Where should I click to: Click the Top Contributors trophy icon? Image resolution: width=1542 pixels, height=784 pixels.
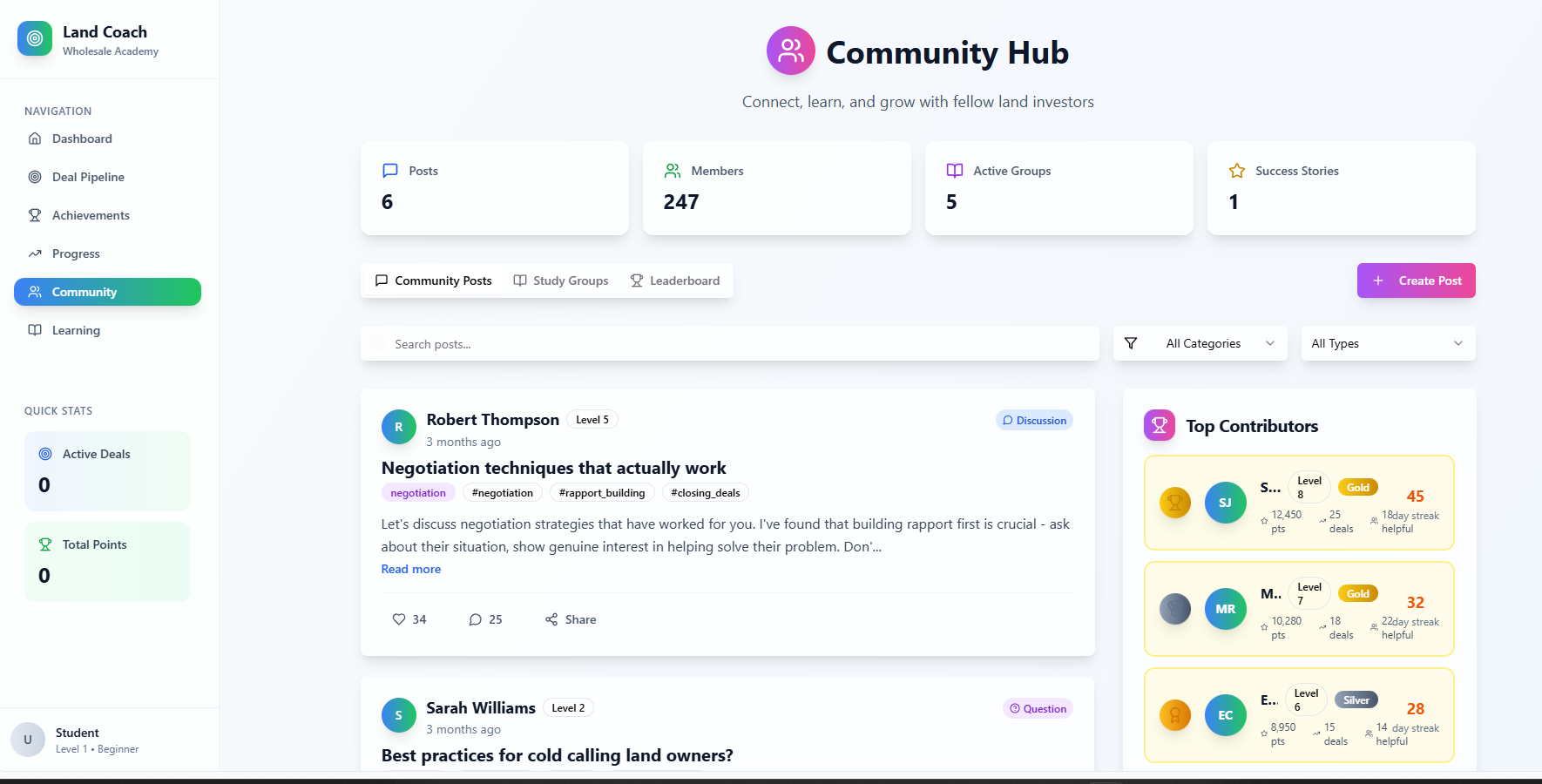1160,425
